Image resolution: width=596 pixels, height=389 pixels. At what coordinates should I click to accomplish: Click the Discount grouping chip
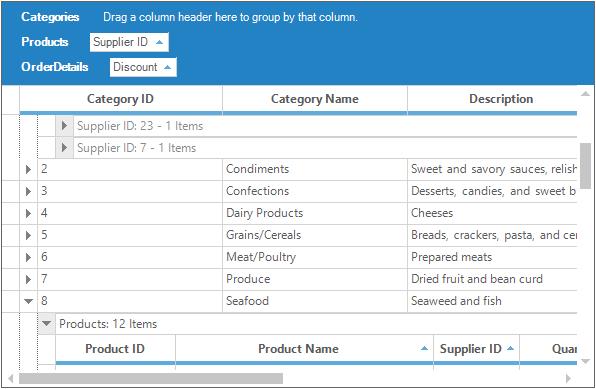pos(143,67)
